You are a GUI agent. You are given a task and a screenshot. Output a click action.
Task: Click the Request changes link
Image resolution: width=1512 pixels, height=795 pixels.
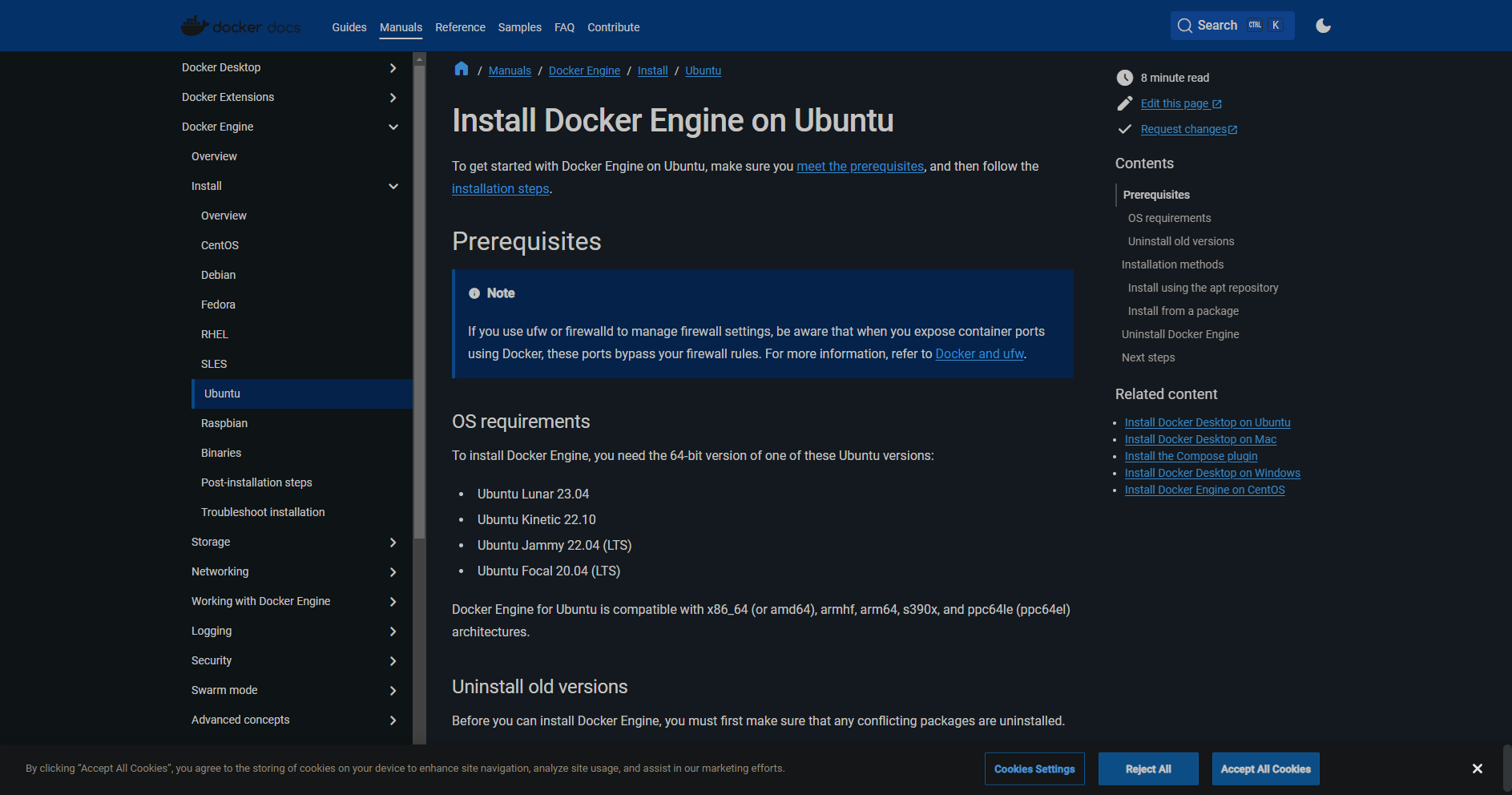point(1189,129)
